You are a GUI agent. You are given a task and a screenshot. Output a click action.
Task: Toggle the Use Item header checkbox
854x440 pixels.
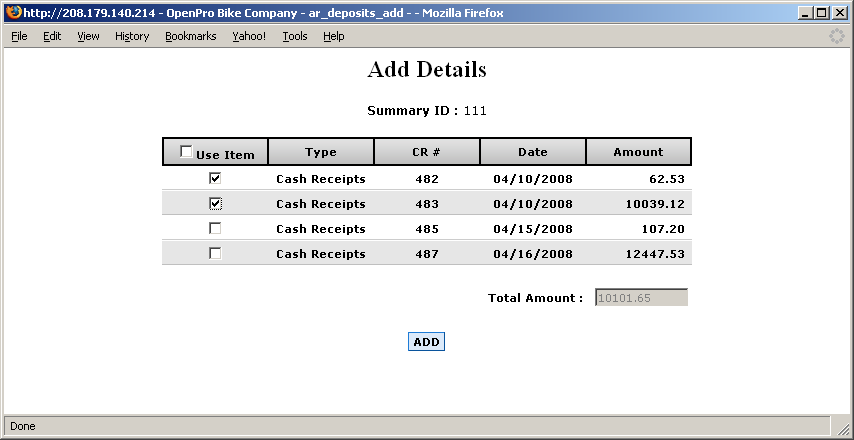tap(186, 152)
